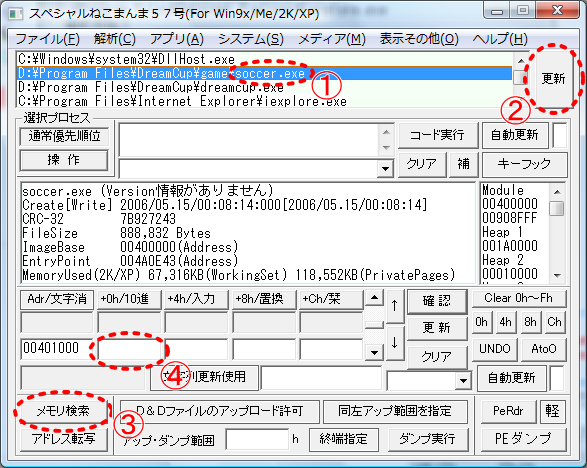Toggle the 通常優先順位 priority button
Screen dimensions: 587x468
64,136
